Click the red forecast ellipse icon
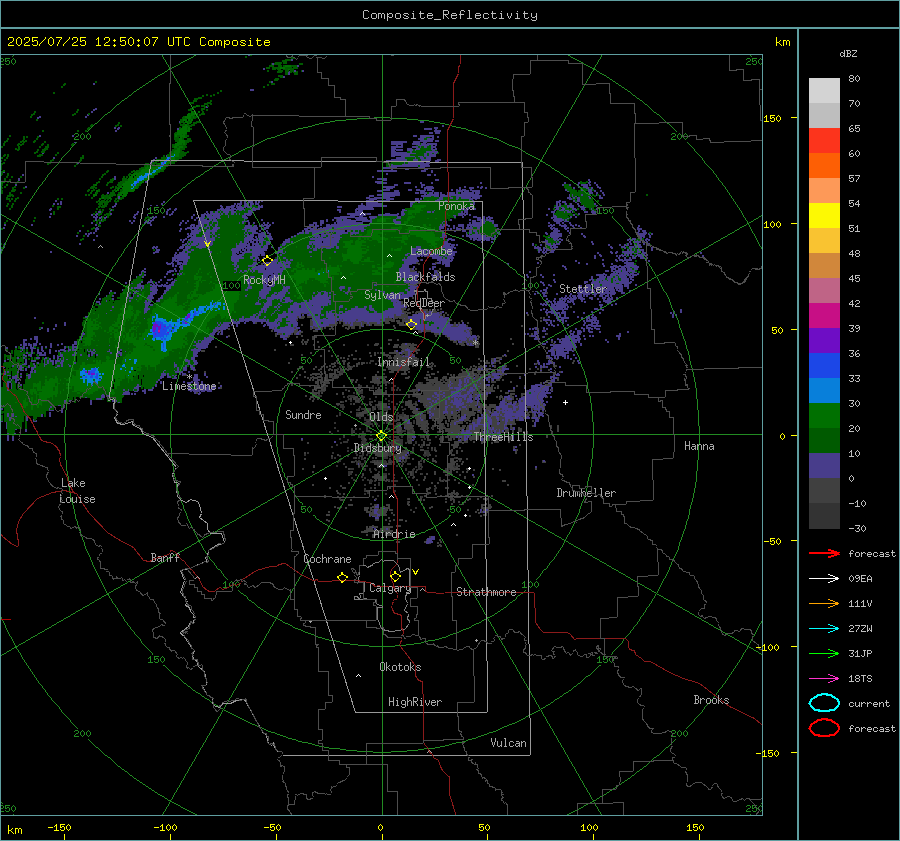The width and height of the screenshot is (900, 841). (x=824, y=728)
